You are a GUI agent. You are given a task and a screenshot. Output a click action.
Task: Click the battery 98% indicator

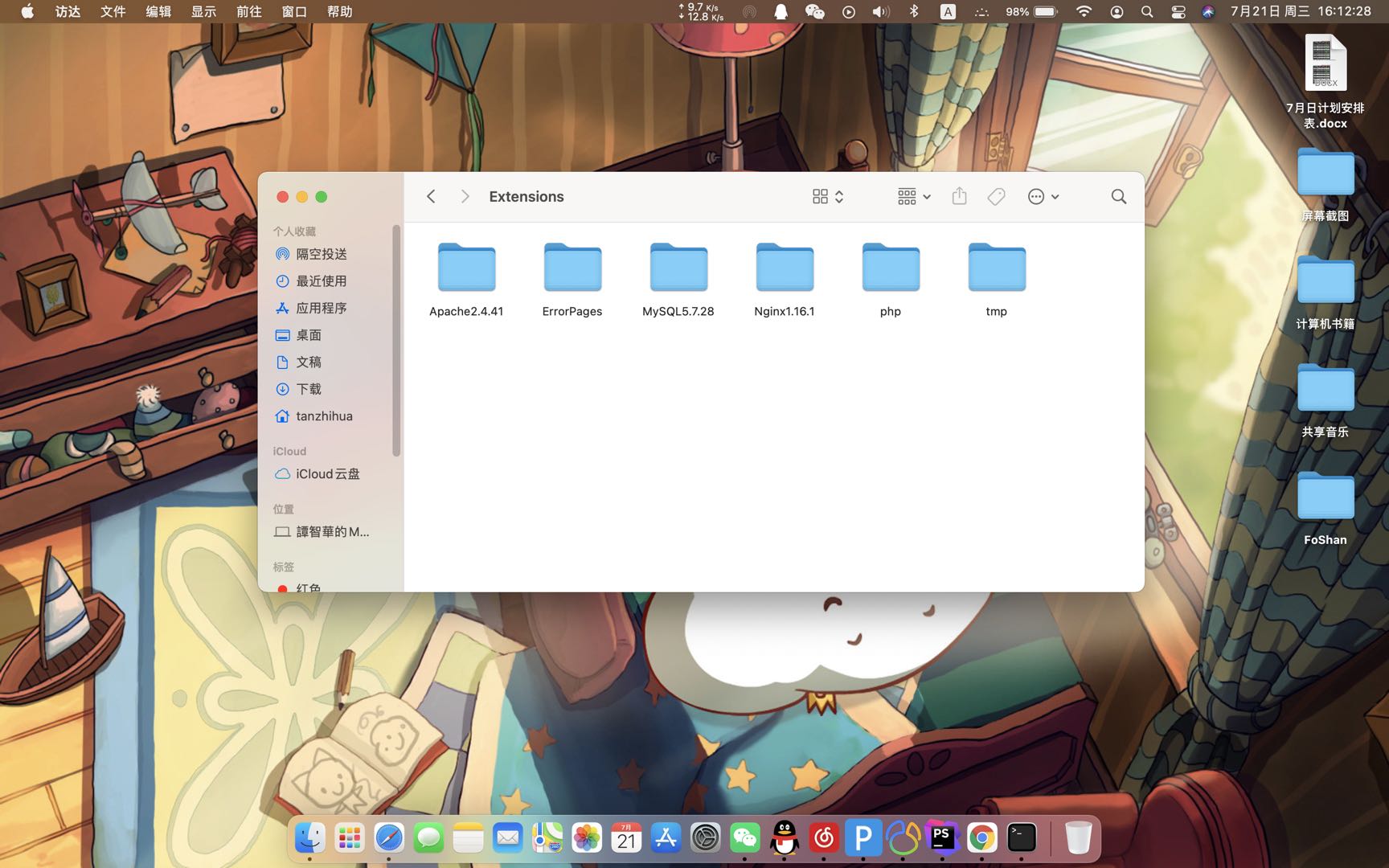coord(1031,11)
